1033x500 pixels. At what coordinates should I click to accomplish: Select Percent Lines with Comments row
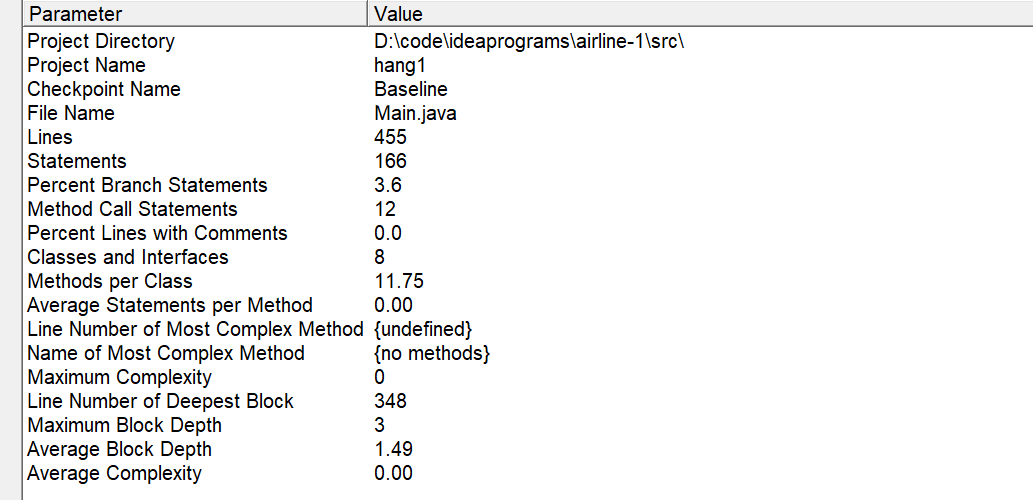[x=528, y=233]
